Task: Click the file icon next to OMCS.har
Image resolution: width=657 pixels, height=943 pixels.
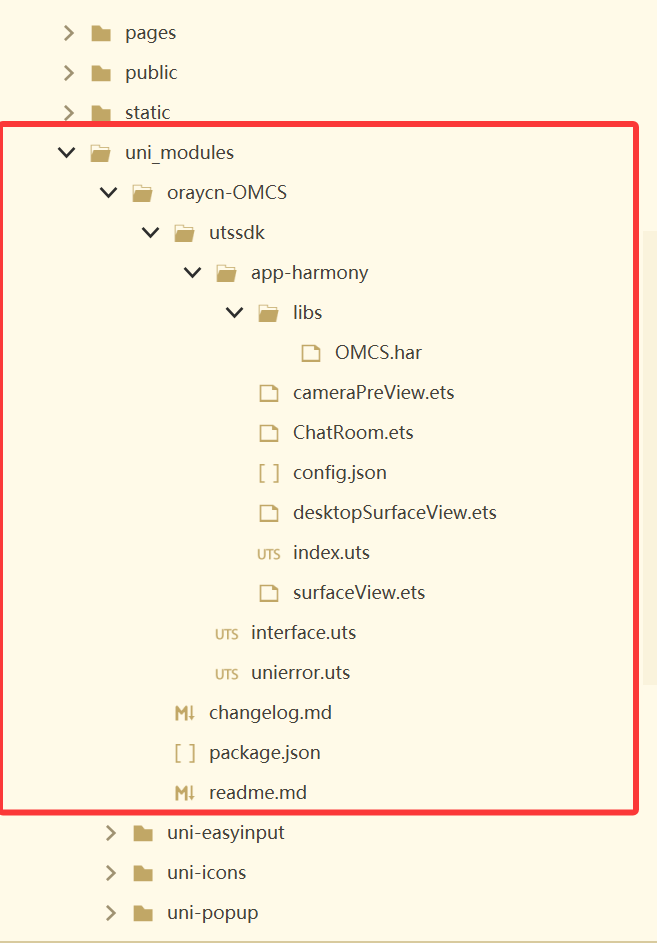Action: pyautogui.click(x=310, y=353)
